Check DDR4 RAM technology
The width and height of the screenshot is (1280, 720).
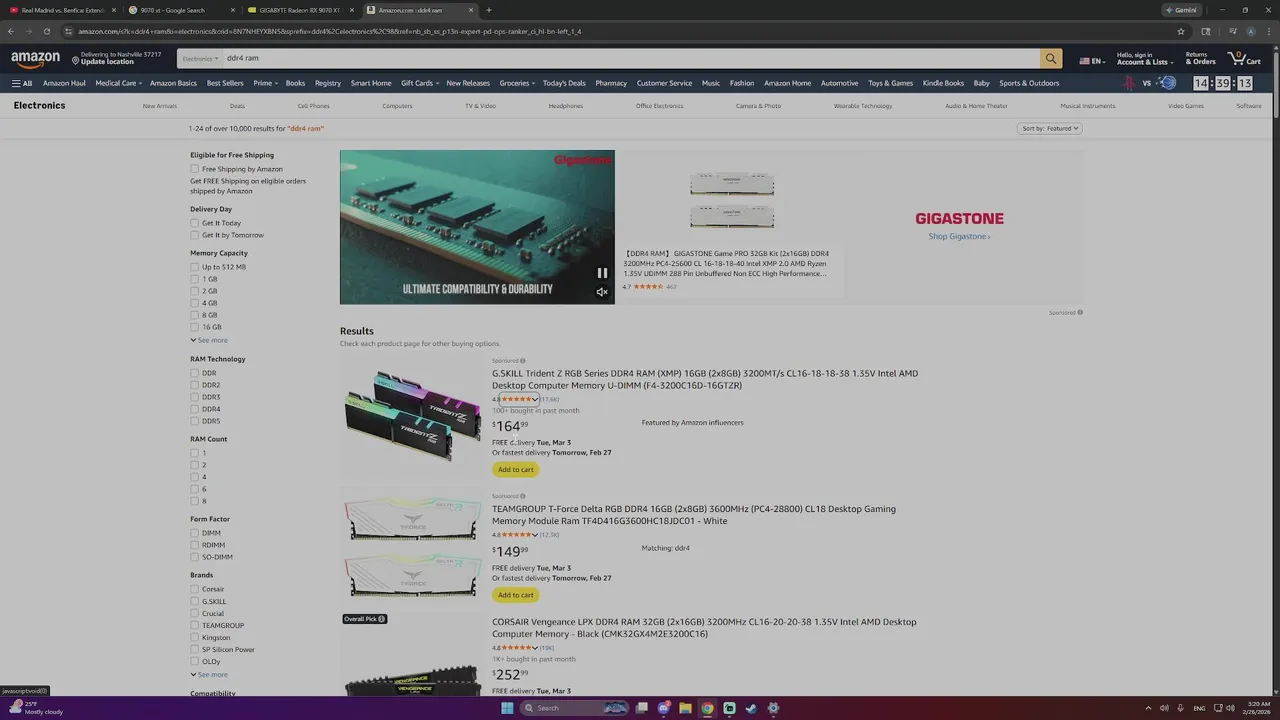(x=195, y=409)
